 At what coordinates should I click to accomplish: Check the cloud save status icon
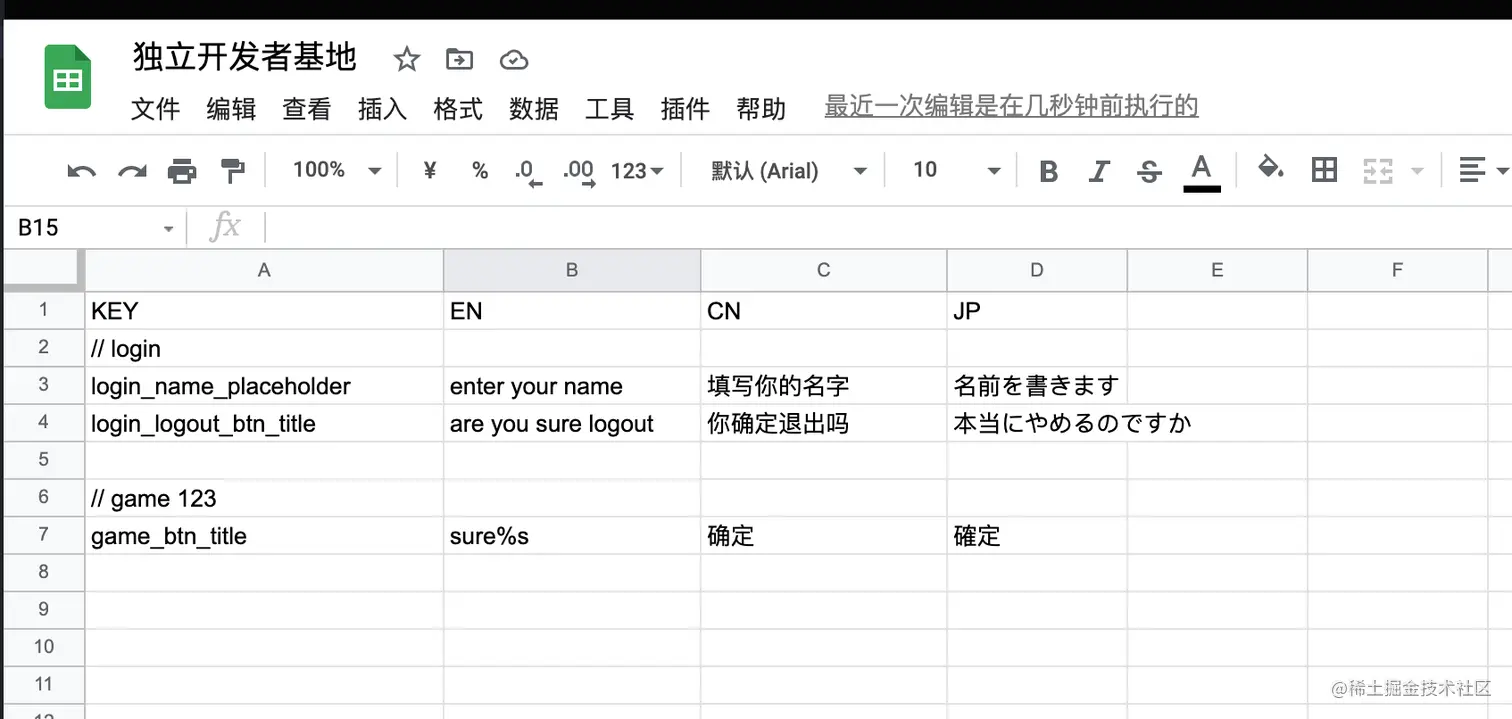[513, 60]
